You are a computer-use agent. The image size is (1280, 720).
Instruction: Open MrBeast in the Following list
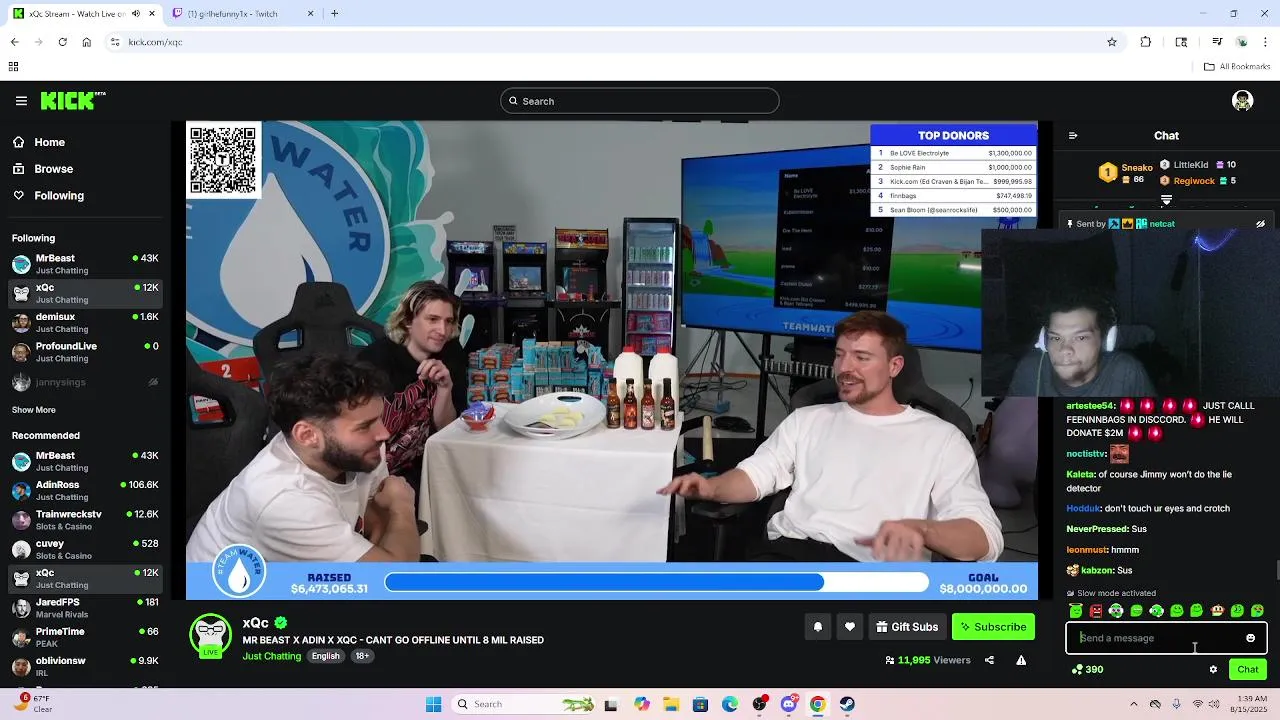coord(86,264)
